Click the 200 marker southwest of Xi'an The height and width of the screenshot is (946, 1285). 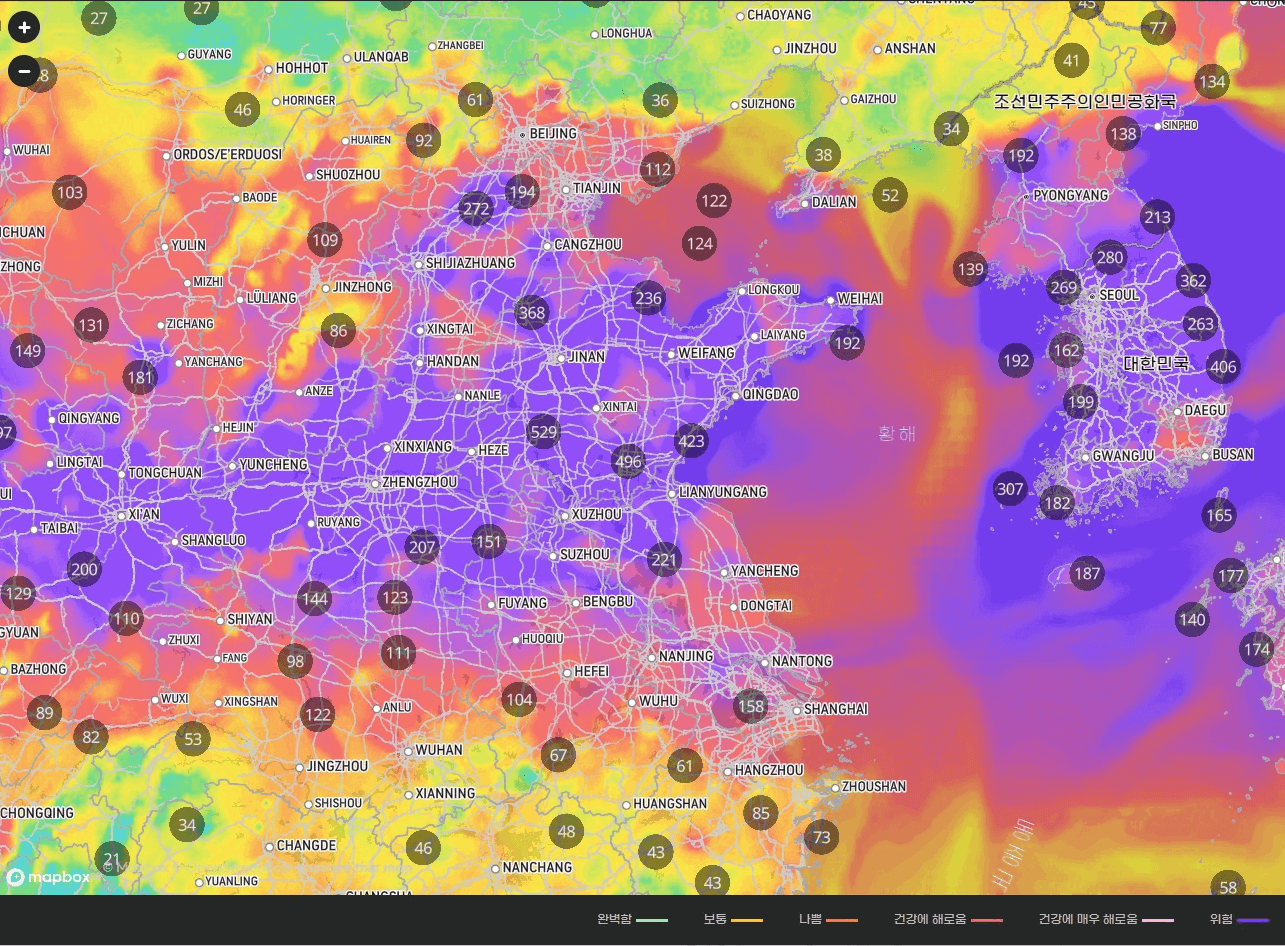pos(84,570)
